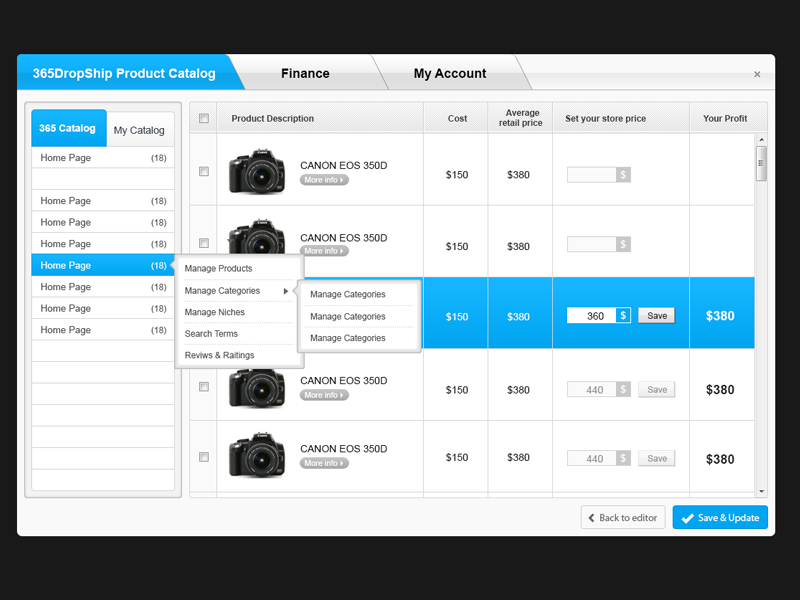Click the scrollbar up arrow of the product table

point(761,139)
